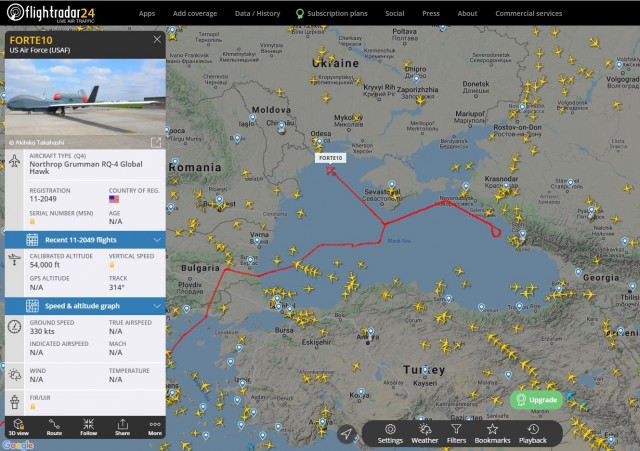Close the FORTE10 flight panel
The width and height of the screenshot is (640, 451).
click(x=157, y=39)
